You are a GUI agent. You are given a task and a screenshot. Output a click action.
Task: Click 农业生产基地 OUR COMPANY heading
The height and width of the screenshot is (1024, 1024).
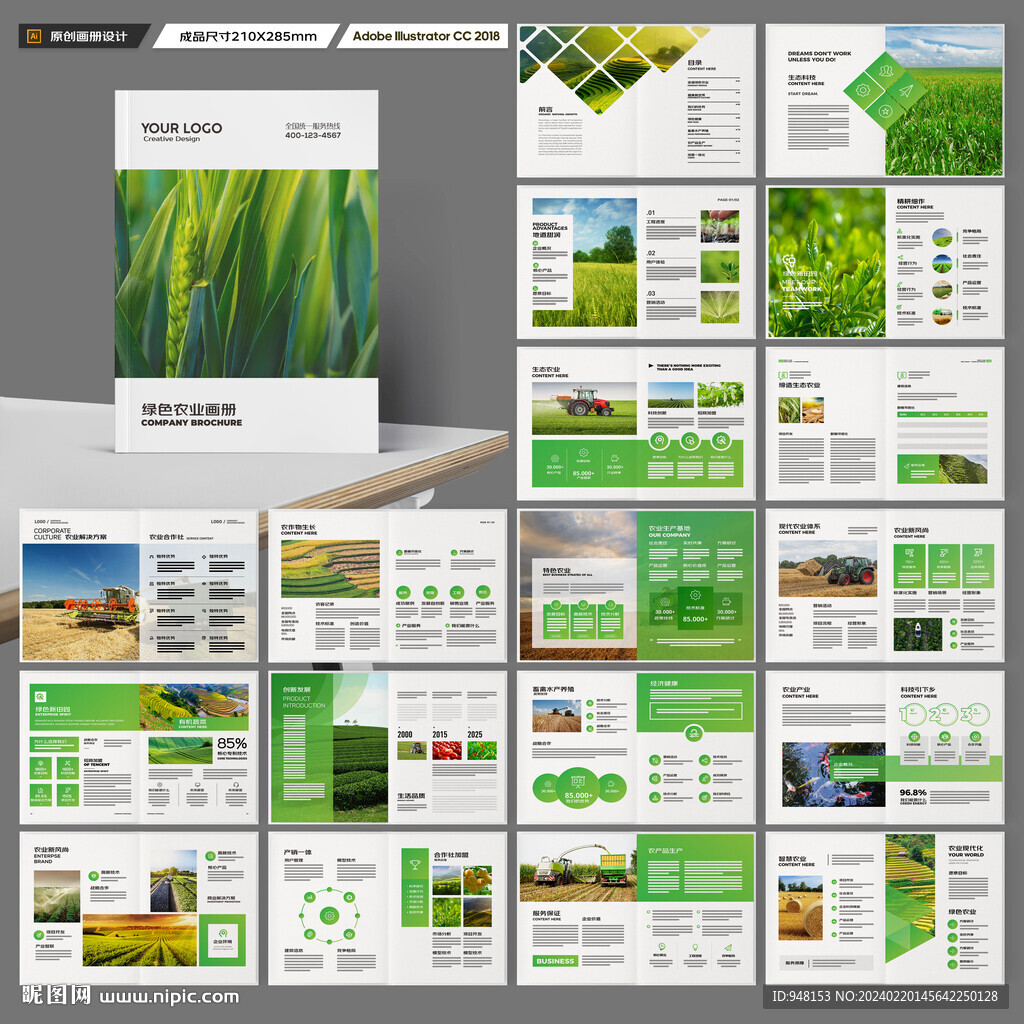(669, 531)
